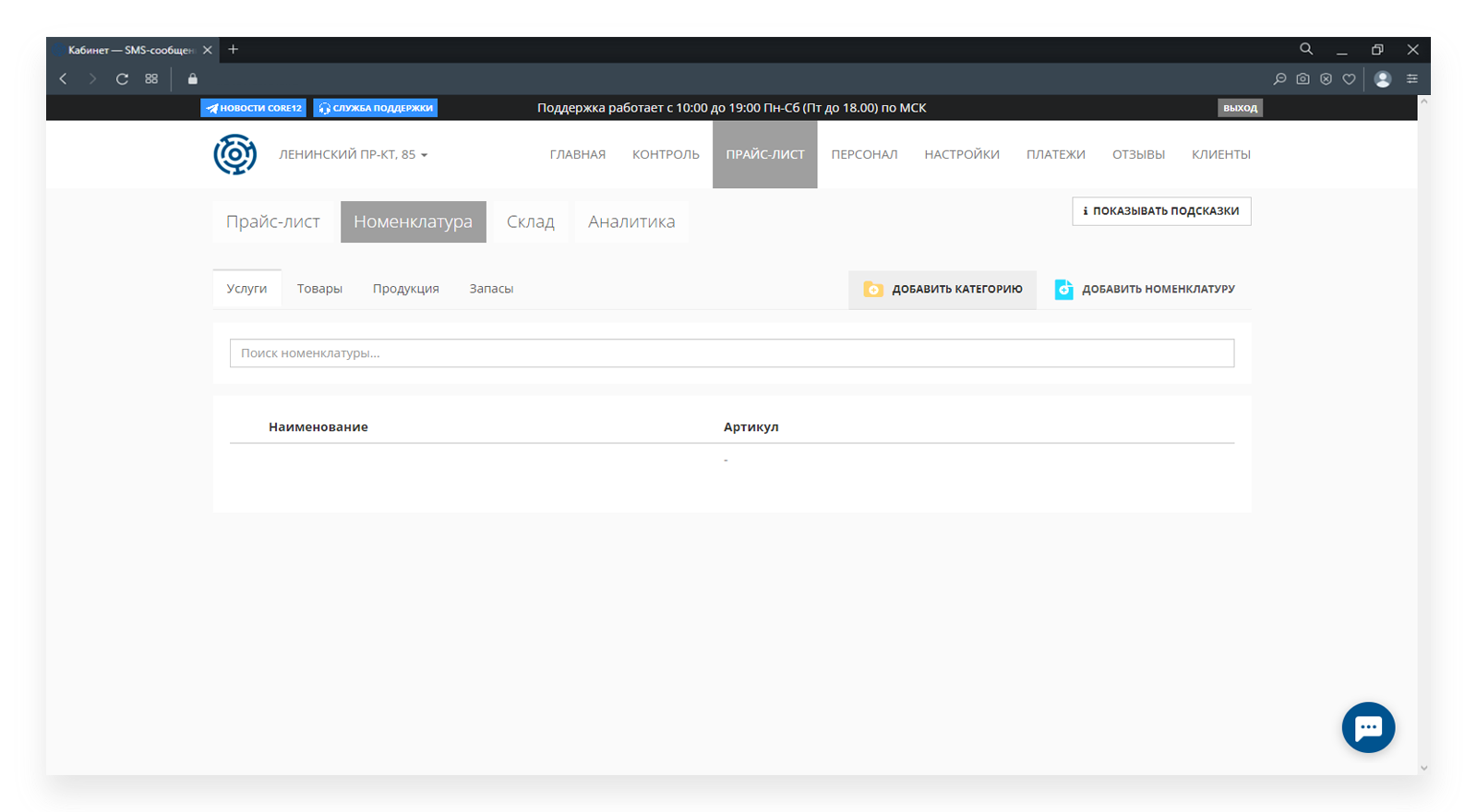Click the Выход logout button
This screenshot has width=1477, height=812.
[x=1240, y=108]
